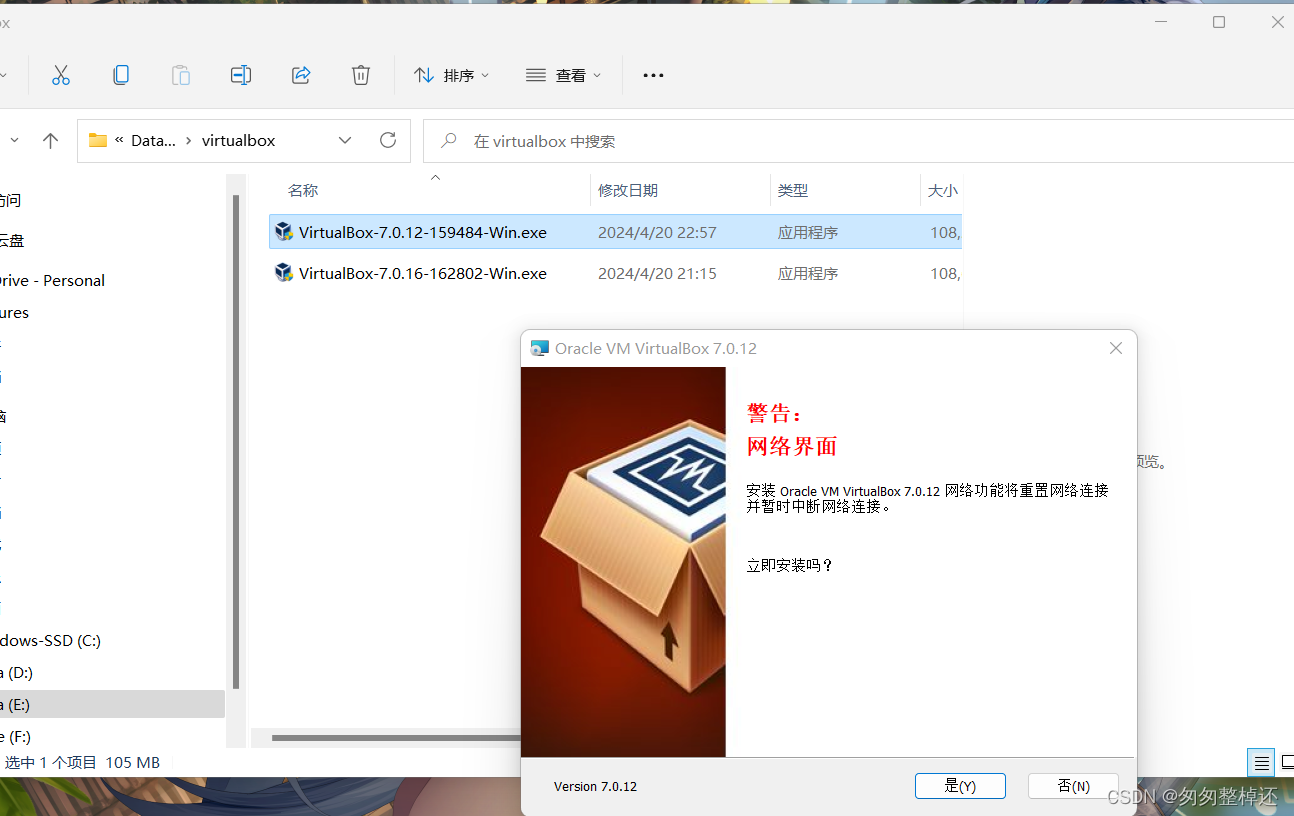Go up one folder with the up arrow
This screenshot has width=1294, height=816.
pyautogui.click(x=50, y=141)
